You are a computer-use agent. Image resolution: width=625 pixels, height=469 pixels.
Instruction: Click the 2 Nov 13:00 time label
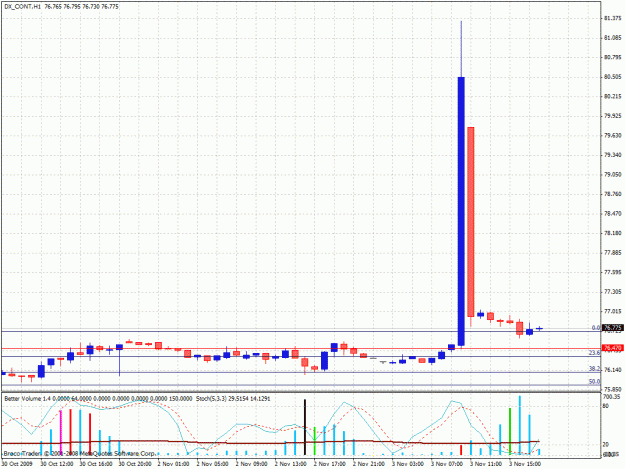(x=291, y=464)
